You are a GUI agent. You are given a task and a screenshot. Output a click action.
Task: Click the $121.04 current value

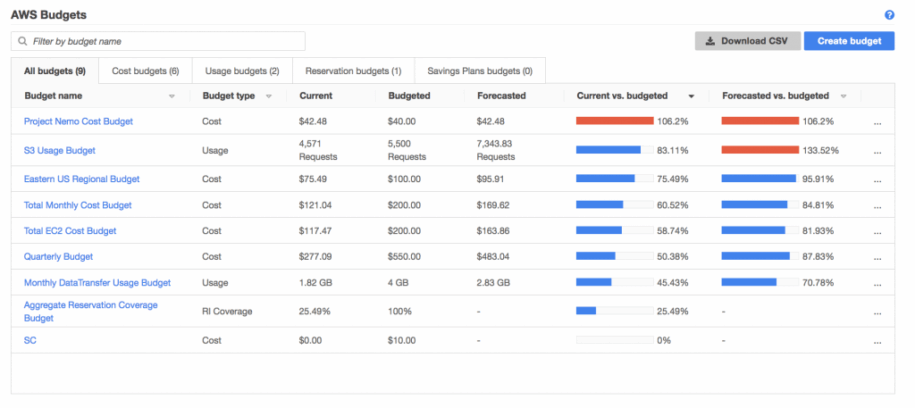(x=316, y=205)
